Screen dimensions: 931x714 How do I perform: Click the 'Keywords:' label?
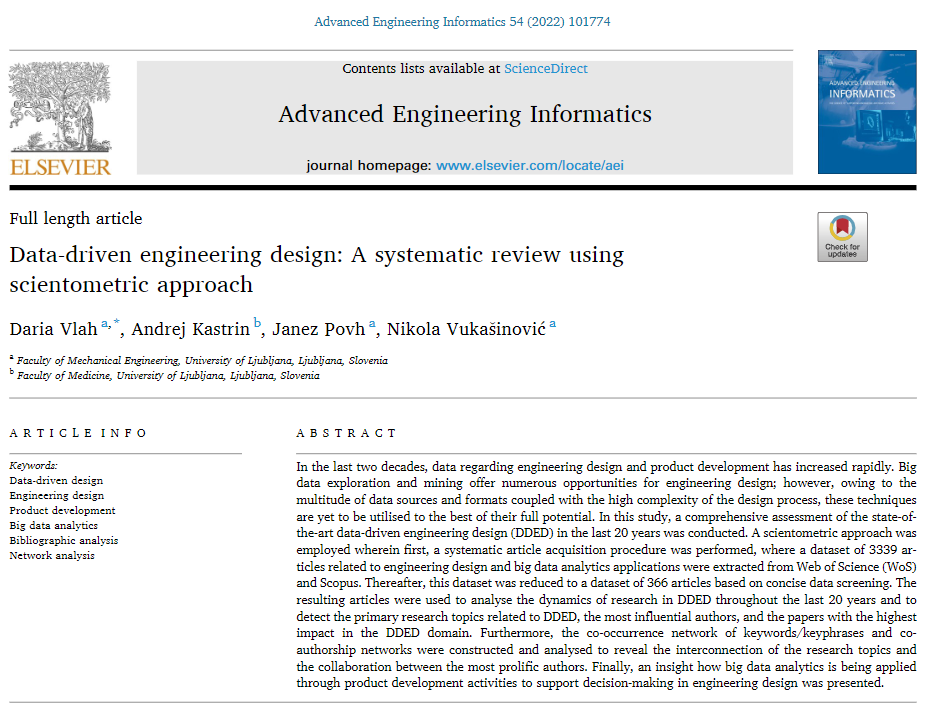point(34,466)
